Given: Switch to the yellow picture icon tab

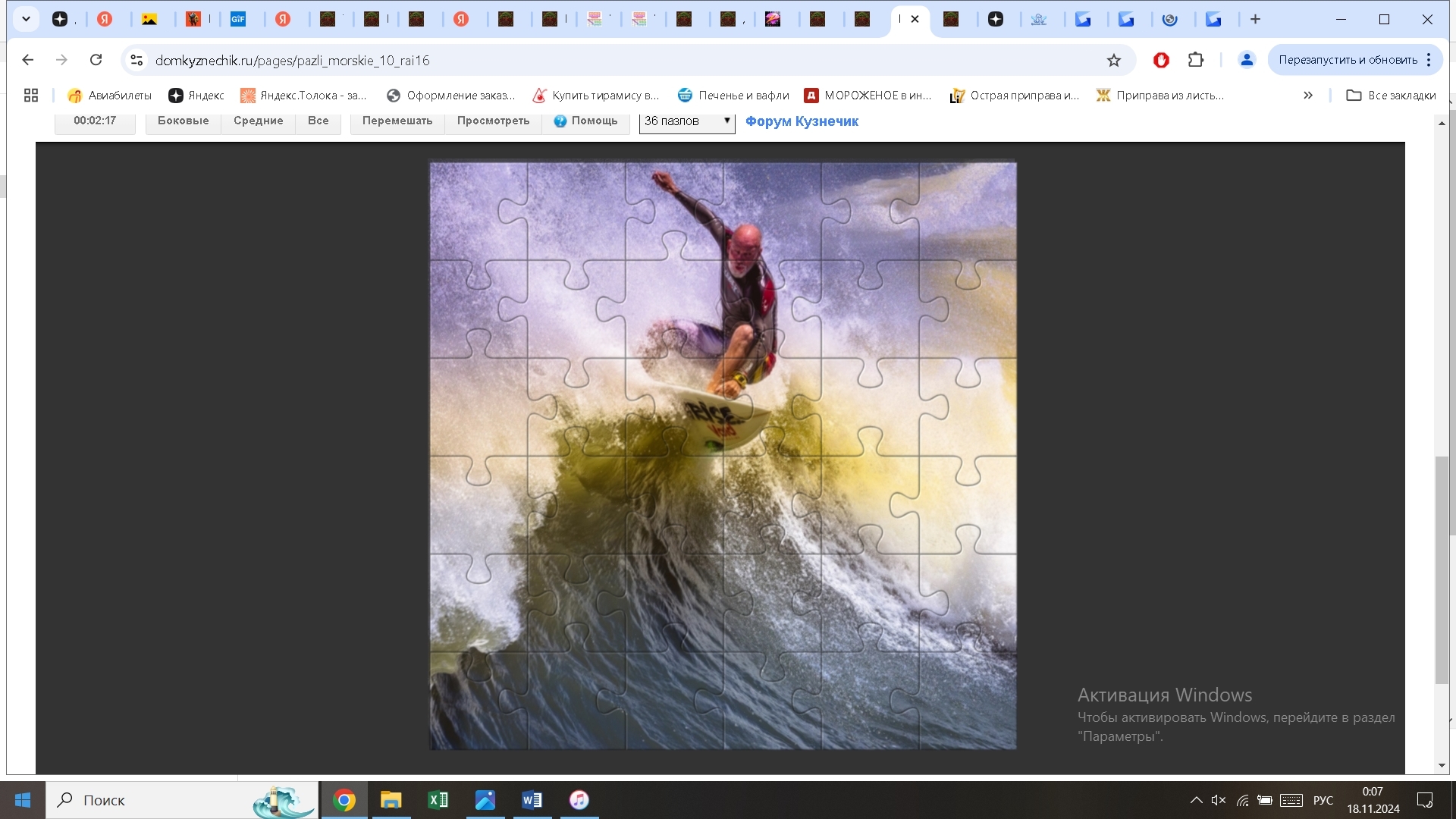Looking at the screenshot, I should (149, 19).
